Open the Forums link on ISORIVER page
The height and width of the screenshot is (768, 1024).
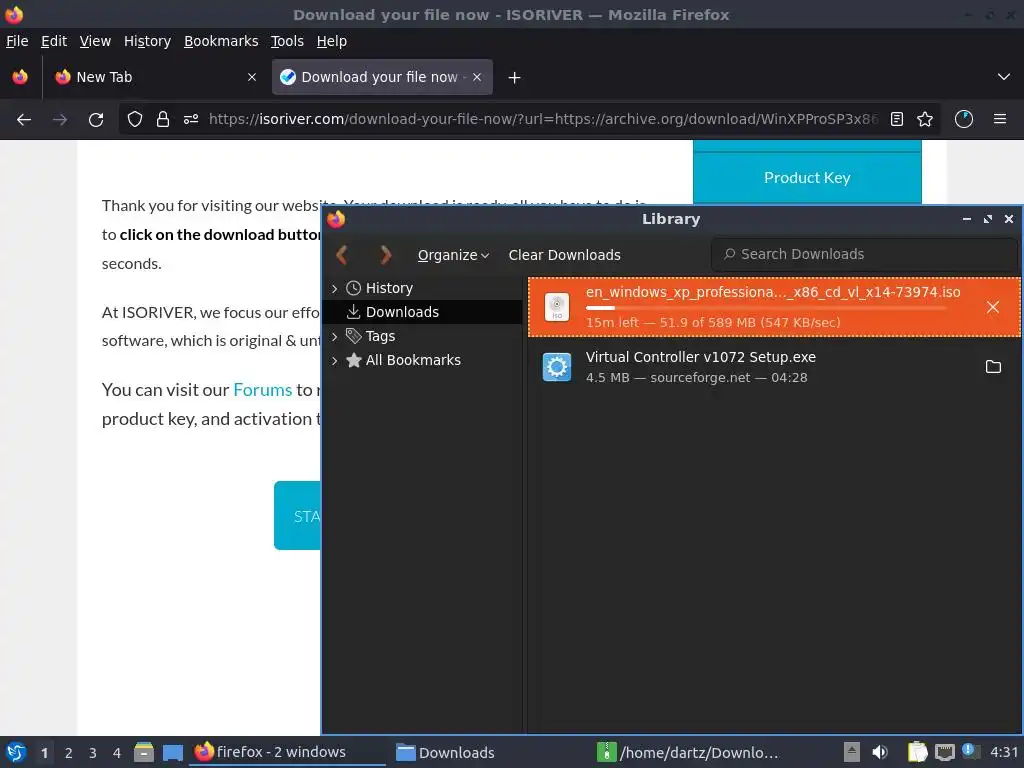point(263,390)
